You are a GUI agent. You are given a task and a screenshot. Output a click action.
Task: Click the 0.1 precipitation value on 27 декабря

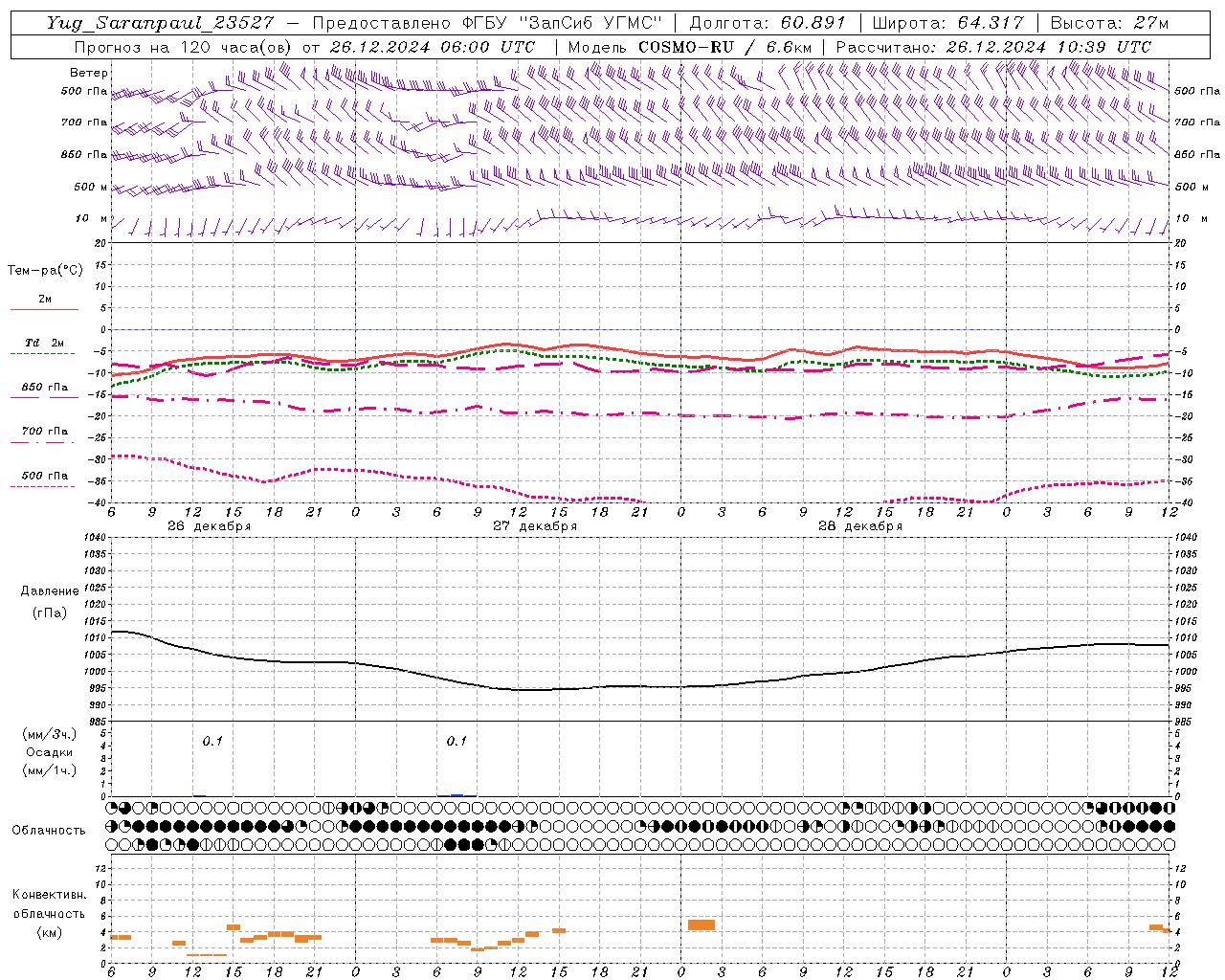(x=457, y=741)
